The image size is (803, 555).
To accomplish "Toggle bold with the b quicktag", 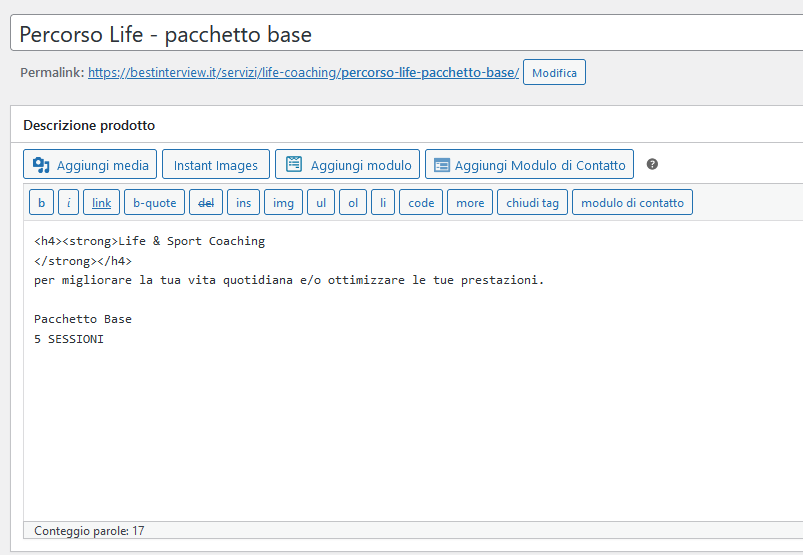I will [x=41, y=203].
